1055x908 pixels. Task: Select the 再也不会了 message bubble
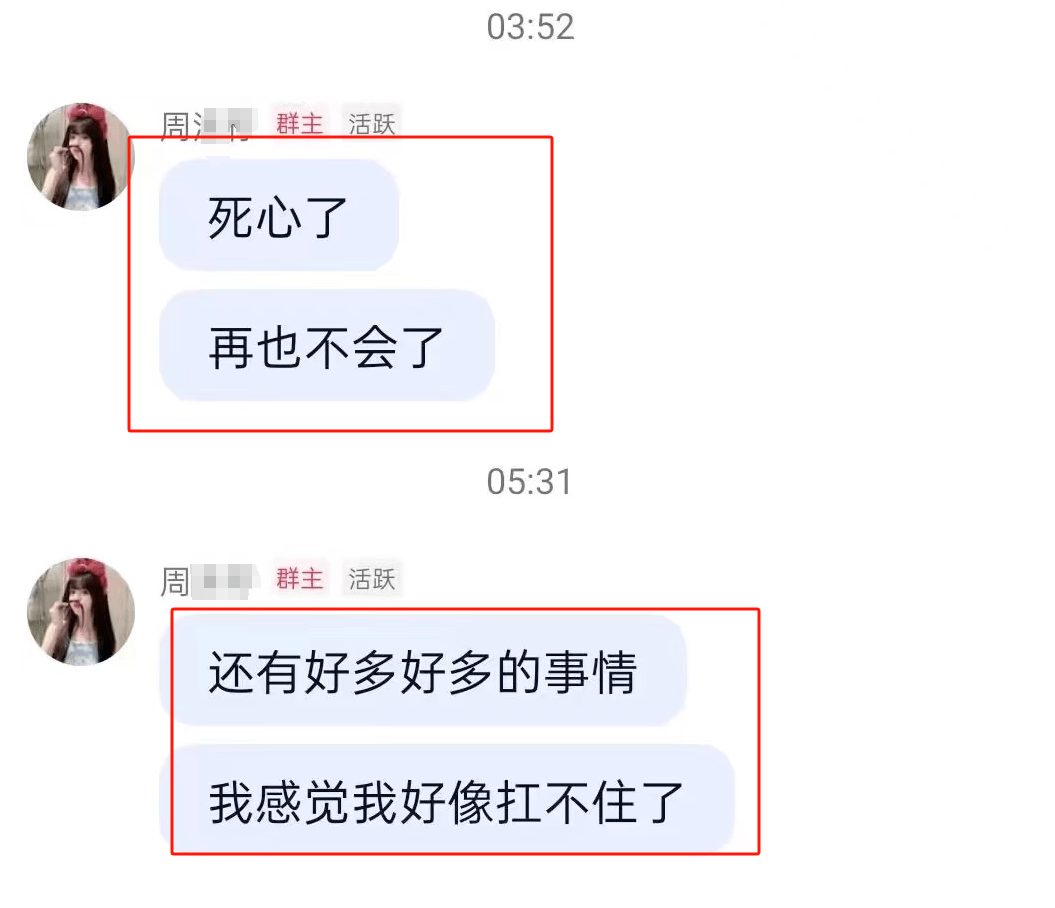pyautogui.click(x=327, y=346)
